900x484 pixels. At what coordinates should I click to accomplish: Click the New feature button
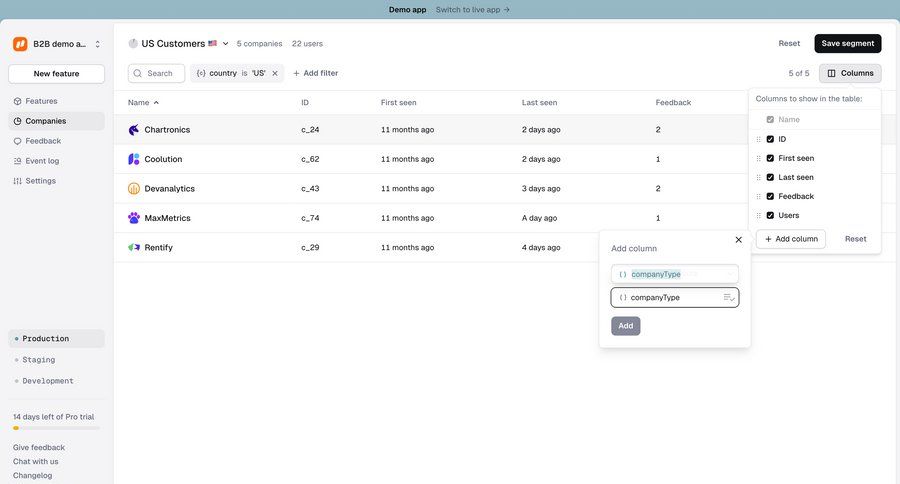point(56,73)
